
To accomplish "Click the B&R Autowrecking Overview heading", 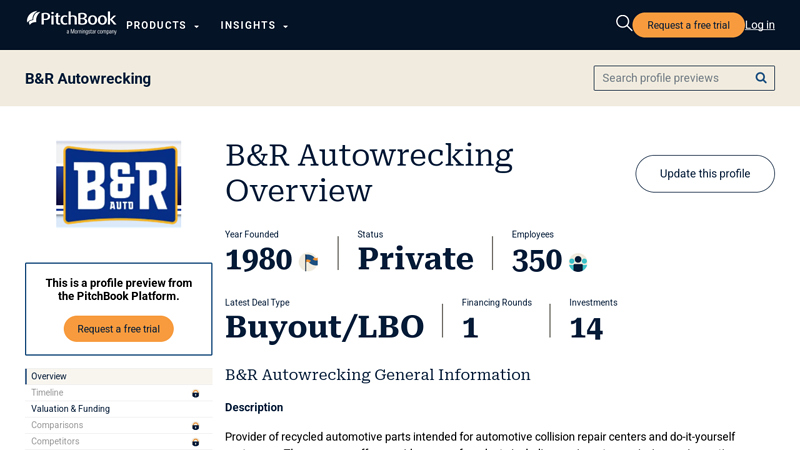I will click(x=369, y=173).
